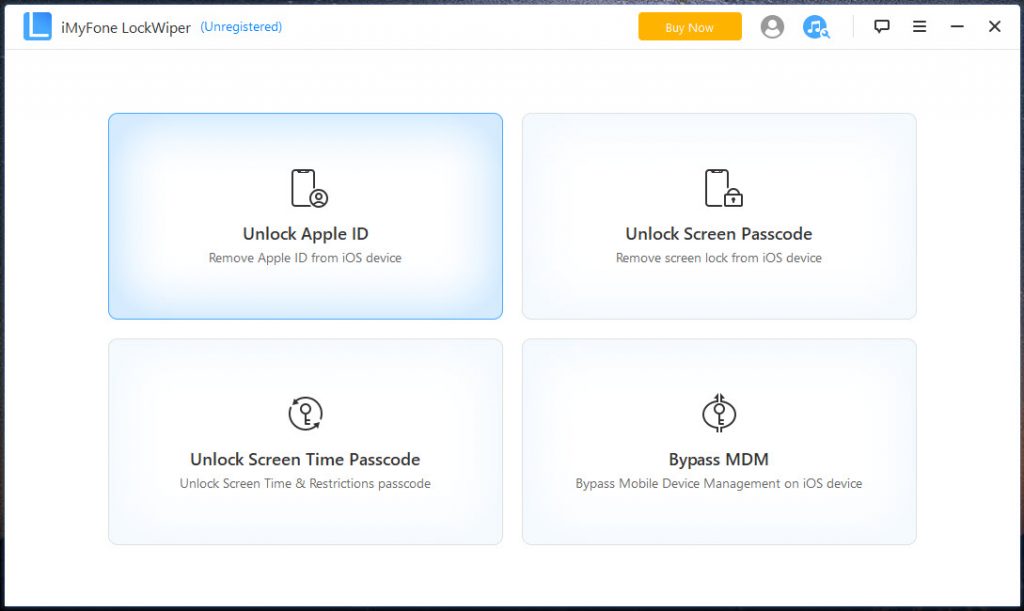The image size is (1024, 611).
Task: Click the music search icon in title bar
Action: (816, 27)
